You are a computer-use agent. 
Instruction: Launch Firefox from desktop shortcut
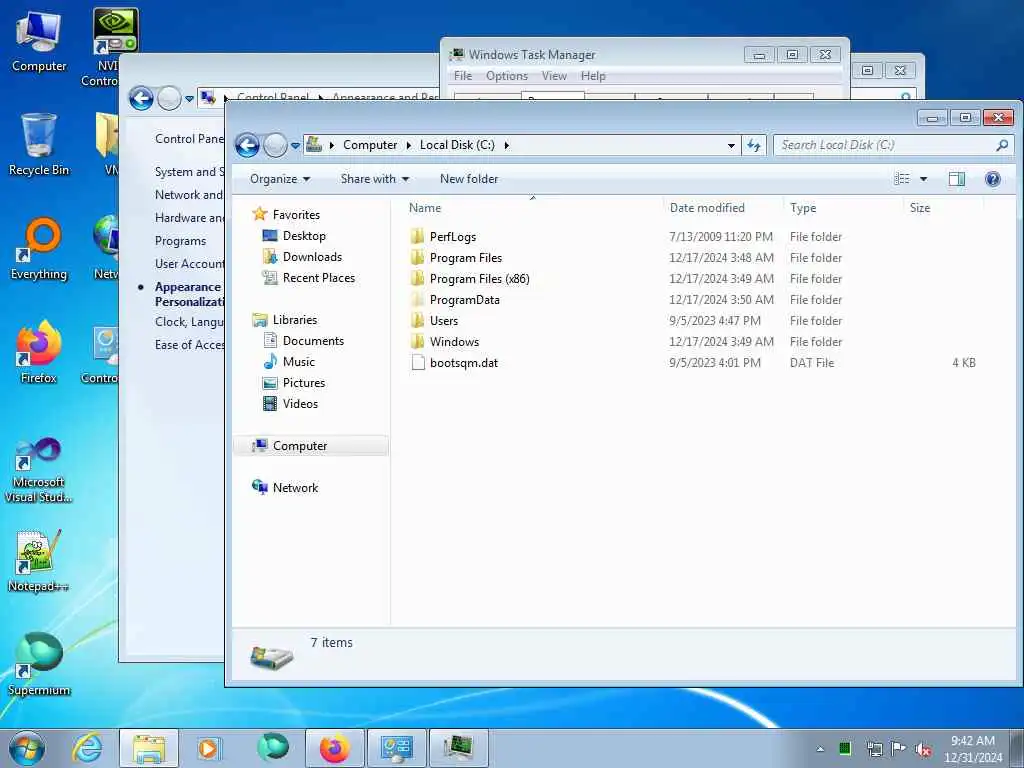(x=39, y=353)
